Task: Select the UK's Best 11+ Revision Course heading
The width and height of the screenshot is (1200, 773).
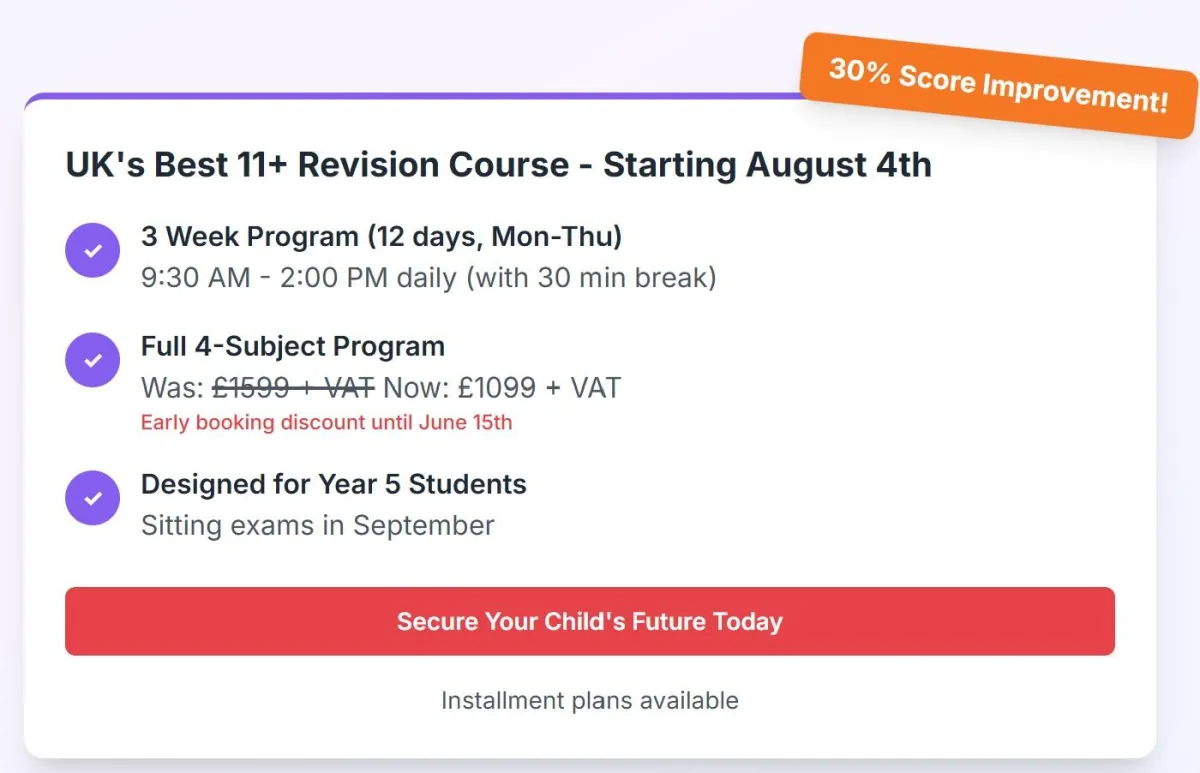Action: coord(498,164)
